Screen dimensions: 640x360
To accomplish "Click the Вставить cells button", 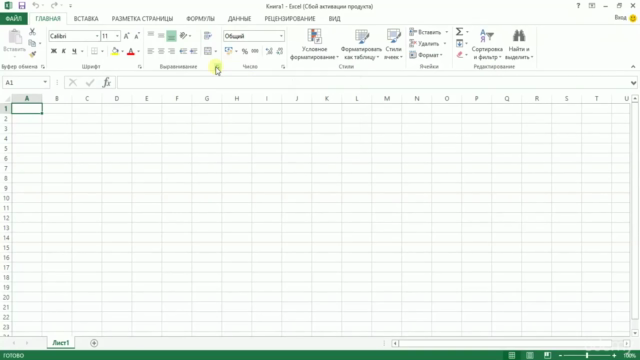I will (425, 32).
